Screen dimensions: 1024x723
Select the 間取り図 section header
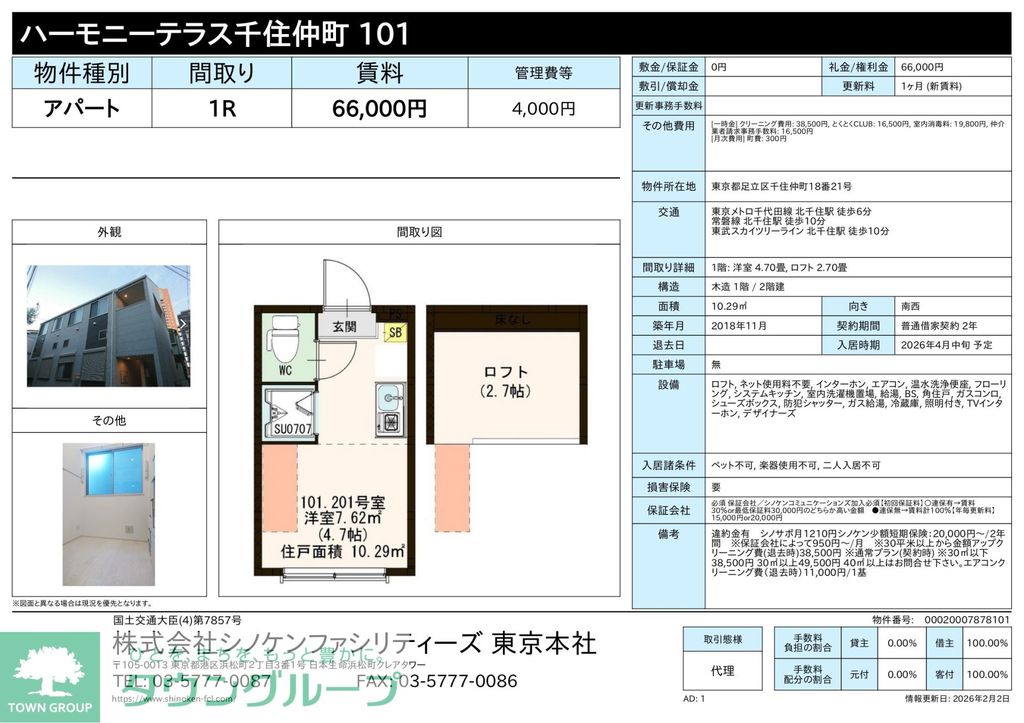coord(418,232)
